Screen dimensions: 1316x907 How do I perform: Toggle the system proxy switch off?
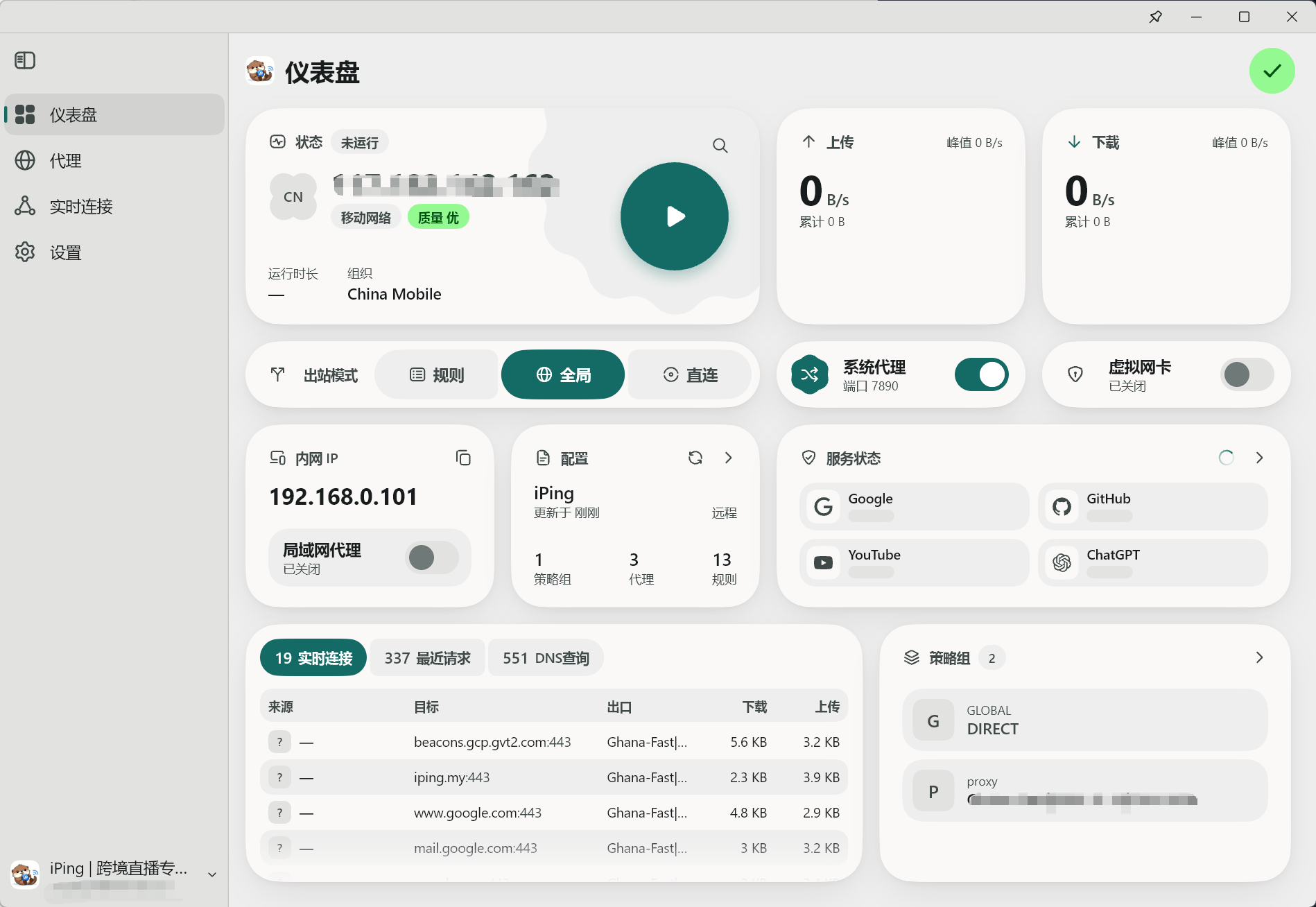coord(981,374)
